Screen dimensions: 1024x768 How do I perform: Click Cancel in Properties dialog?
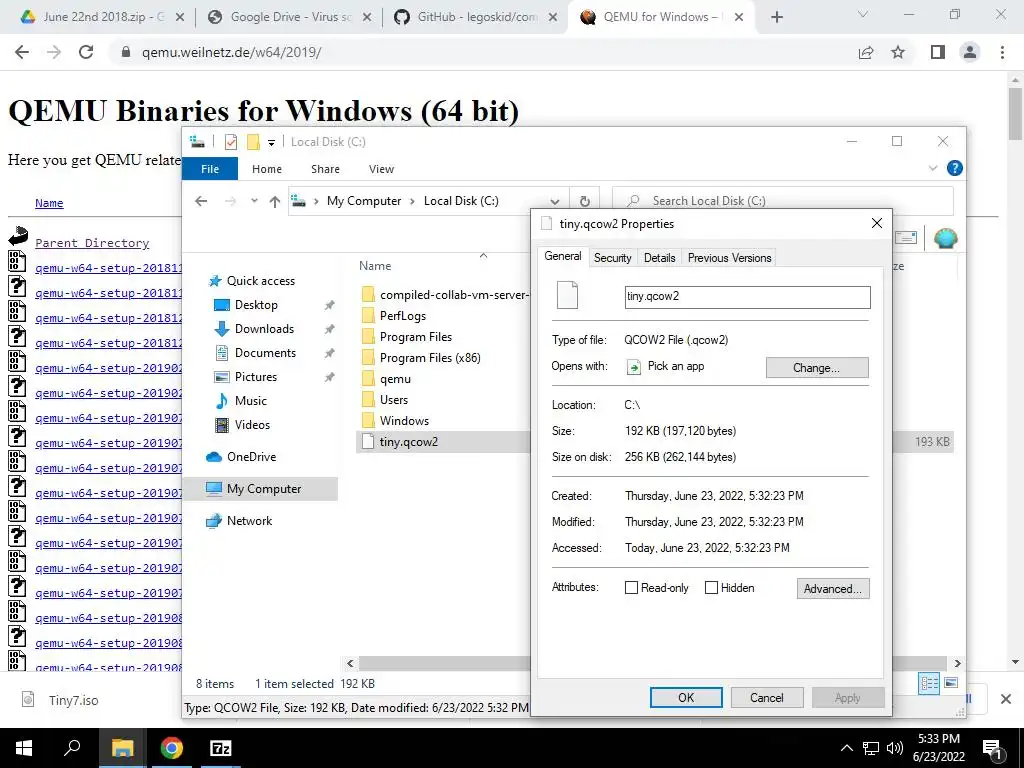coord(767,697)
